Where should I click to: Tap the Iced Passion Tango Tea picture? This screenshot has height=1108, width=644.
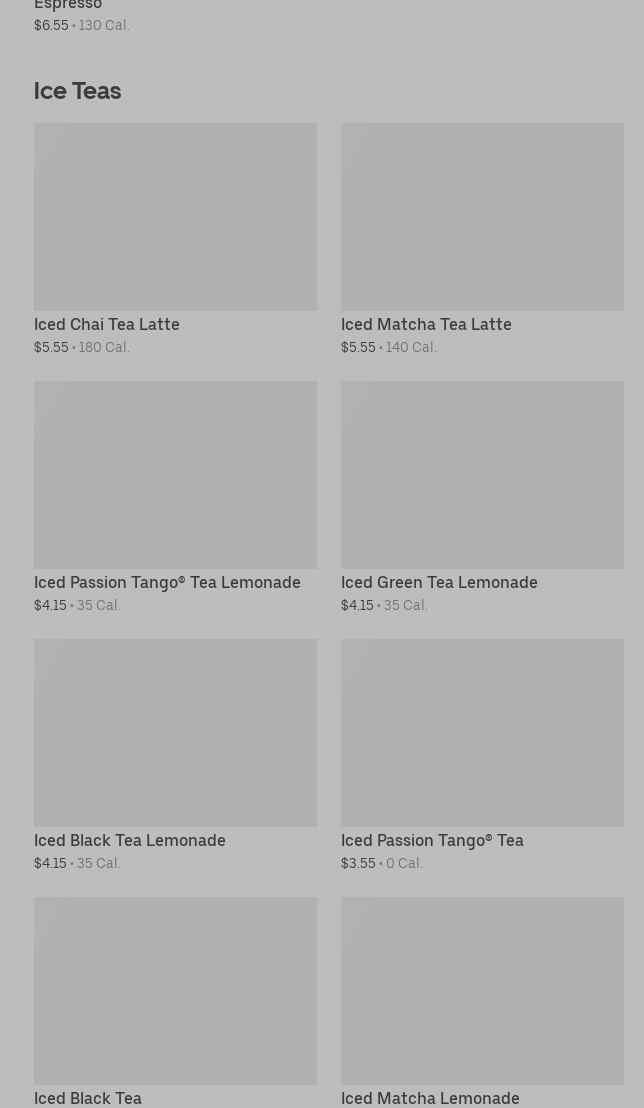point(482,732)
